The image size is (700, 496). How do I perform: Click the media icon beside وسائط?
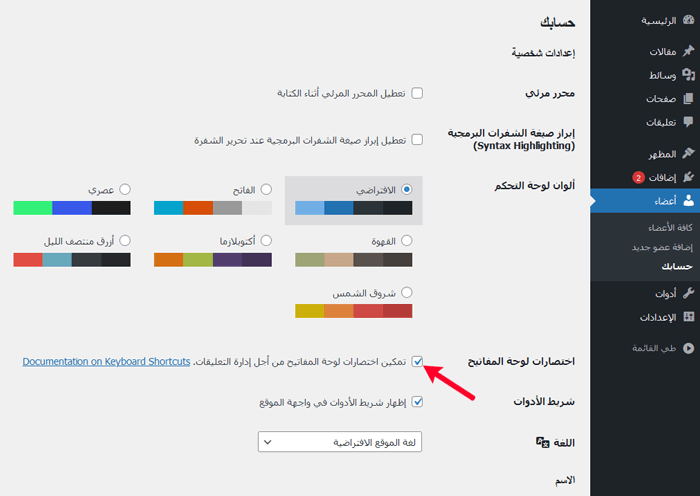tap(689, 75)
